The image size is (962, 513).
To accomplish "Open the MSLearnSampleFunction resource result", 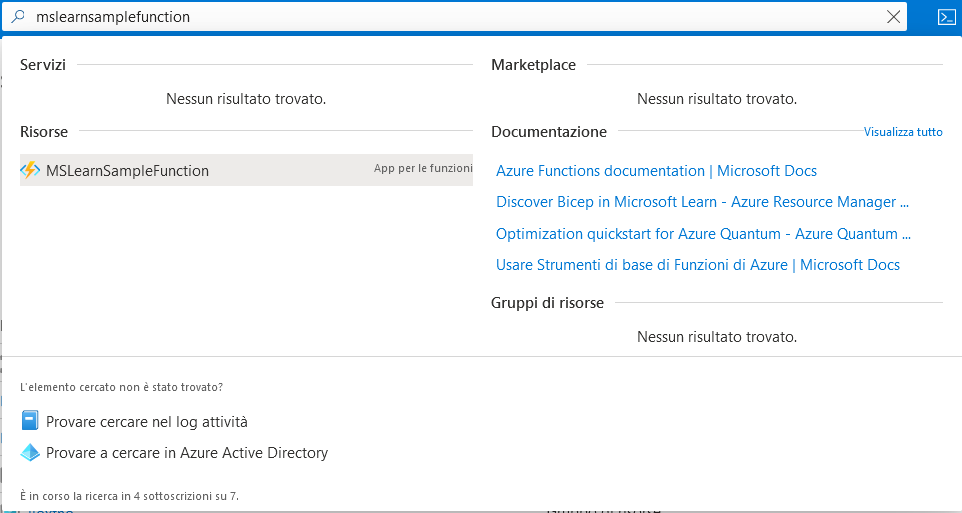I will coord(128,171).
